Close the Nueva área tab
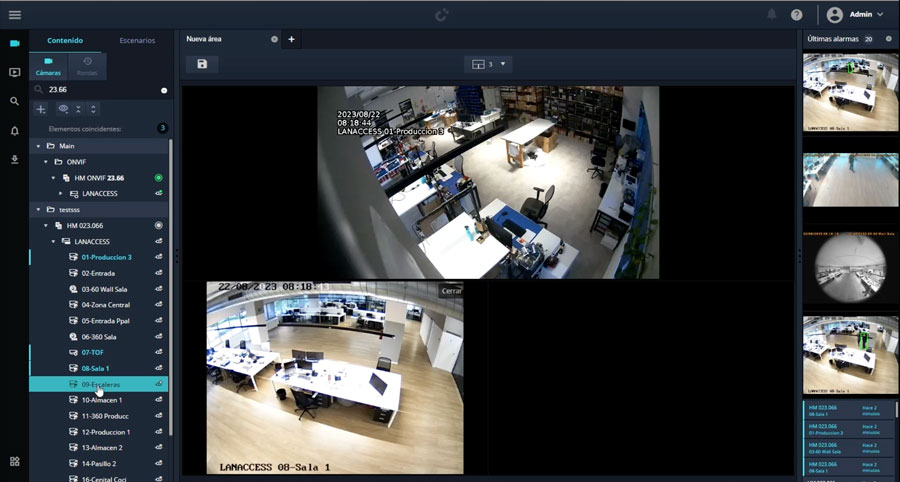 click(274, 39)
